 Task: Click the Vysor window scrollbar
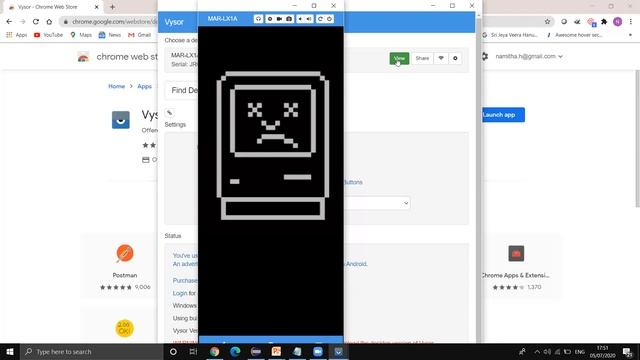(x=478, y=178)
